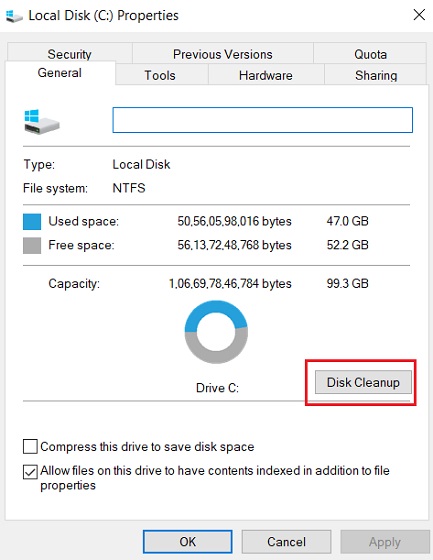Select the General tab
Image resolution: width=433 pixels, height=560 pixels.
point(60,73)
